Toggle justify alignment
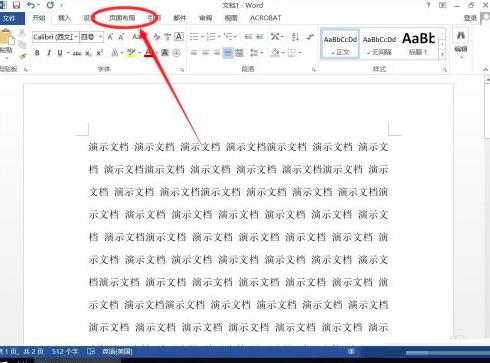Image resolution: width=490 pixels, height=363 pixels. [228, 53]
